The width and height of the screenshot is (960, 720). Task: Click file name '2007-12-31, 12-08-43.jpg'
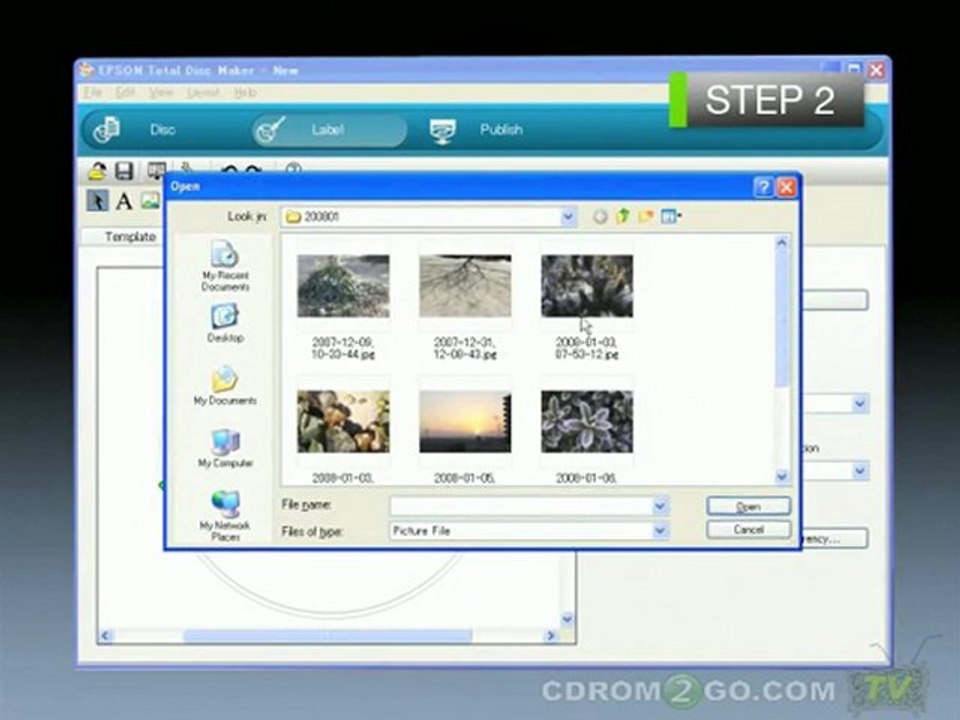click(465, 348)
